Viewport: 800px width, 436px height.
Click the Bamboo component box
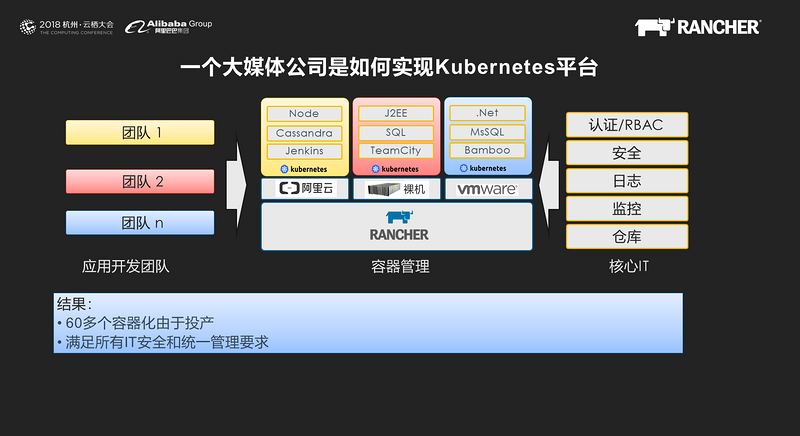click(487, 150)
